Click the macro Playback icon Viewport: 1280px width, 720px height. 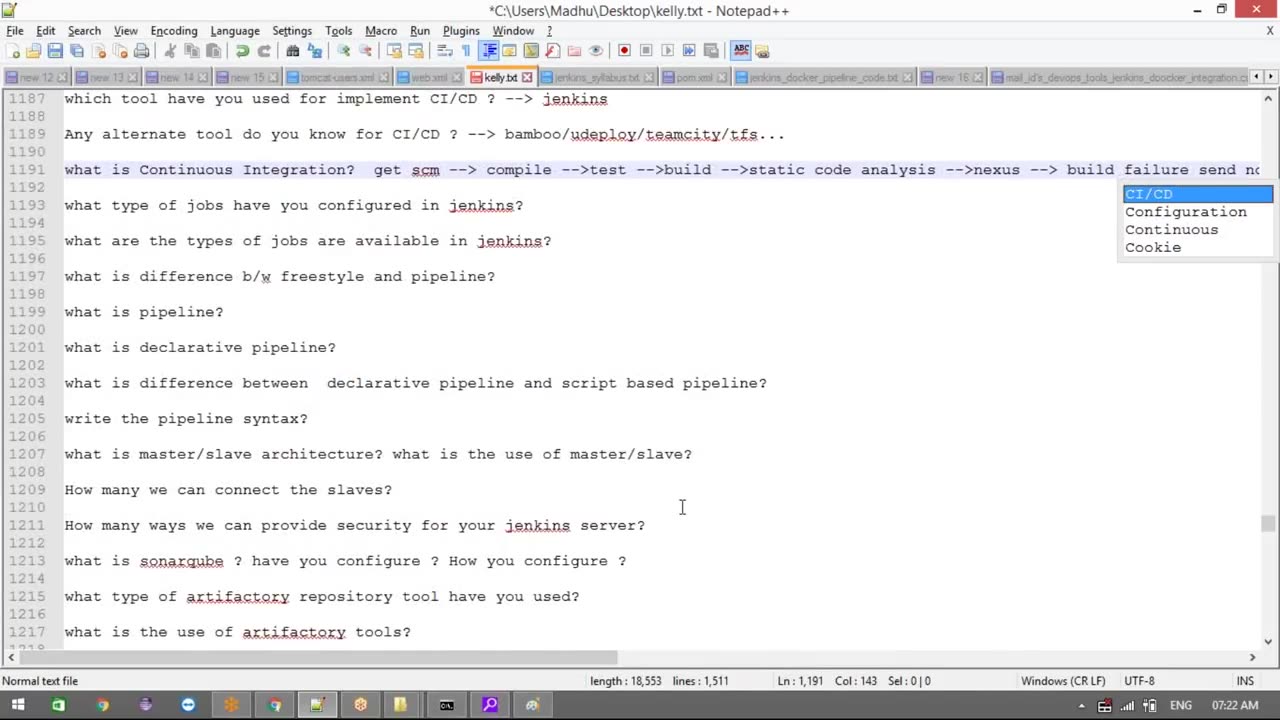tap(668, 51)
